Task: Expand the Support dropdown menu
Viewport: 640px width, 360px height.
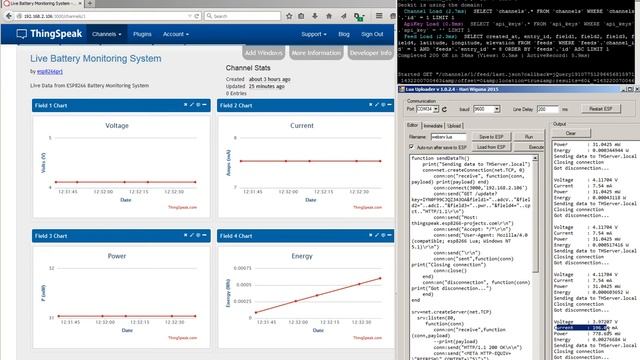Action: point(313,34)
